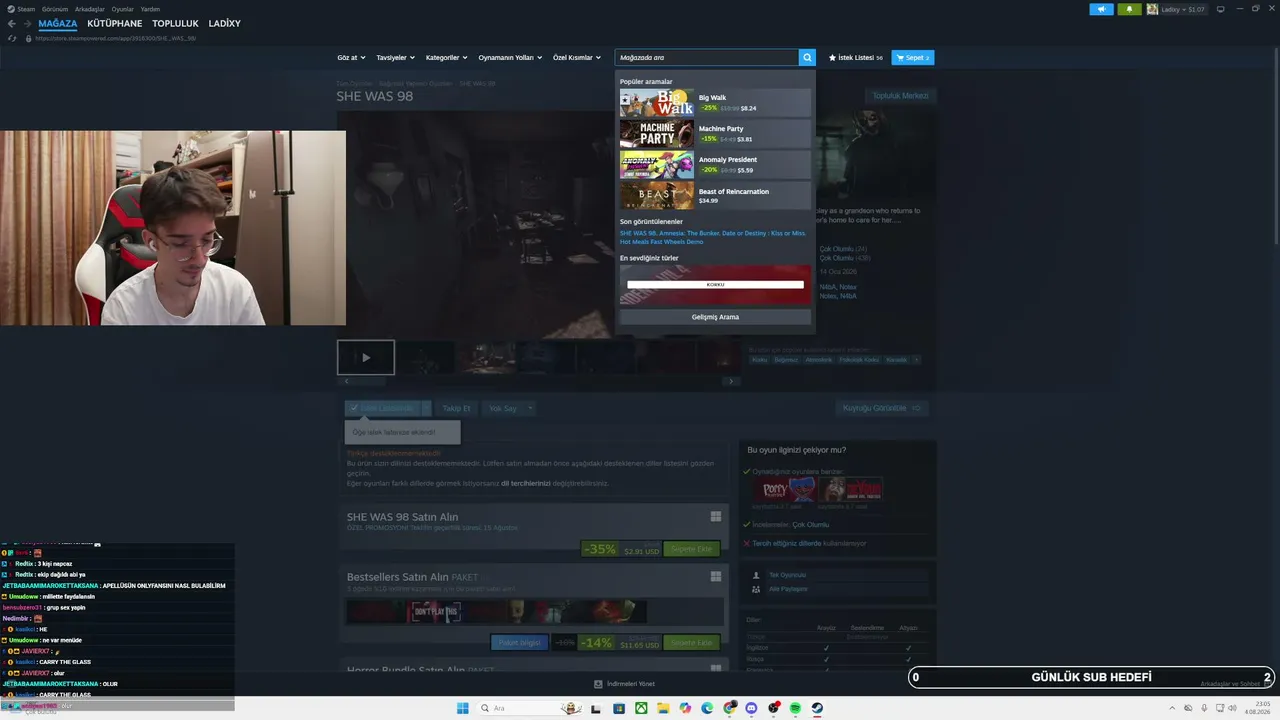Click the Takip Et button
The image size is (1280, 720).
pos(456,408)
